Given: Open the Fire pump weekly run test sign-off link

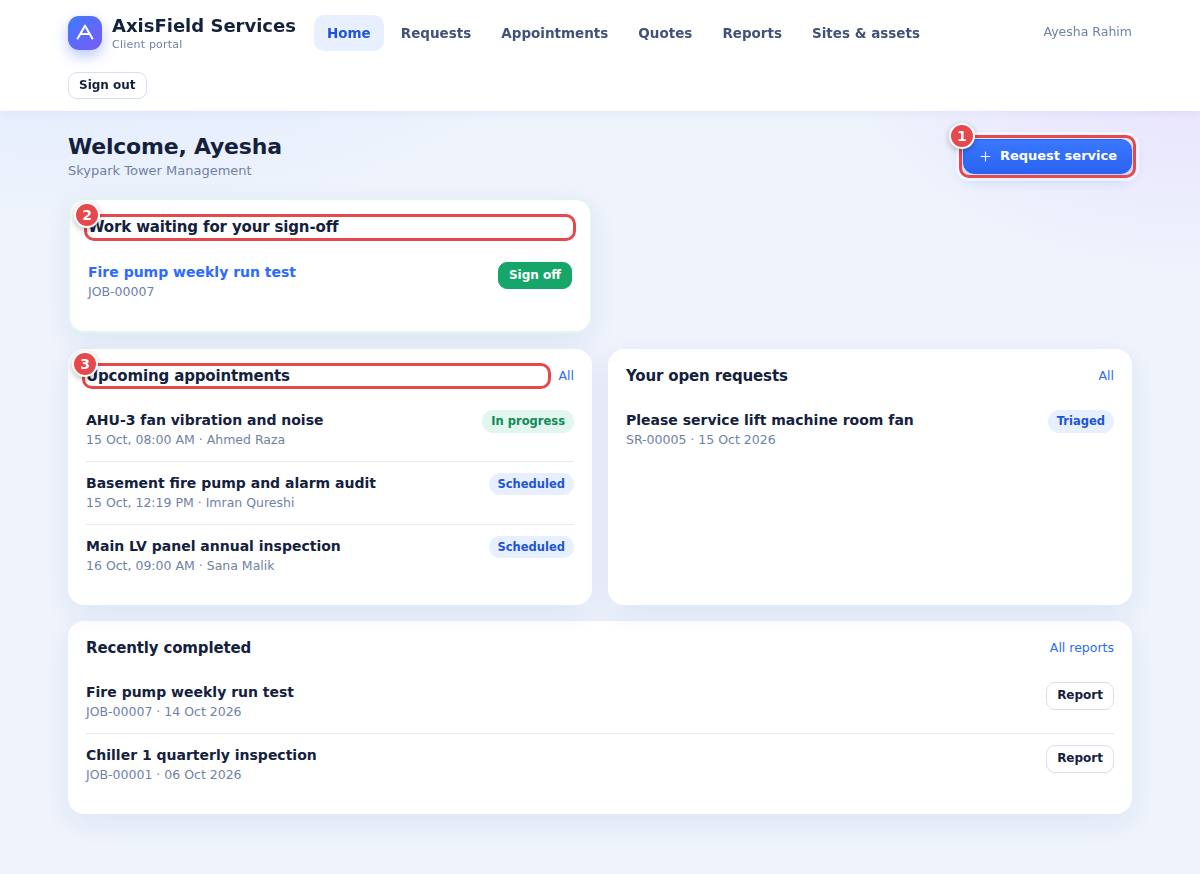Looking at the screenshot, I should point(192,272).
